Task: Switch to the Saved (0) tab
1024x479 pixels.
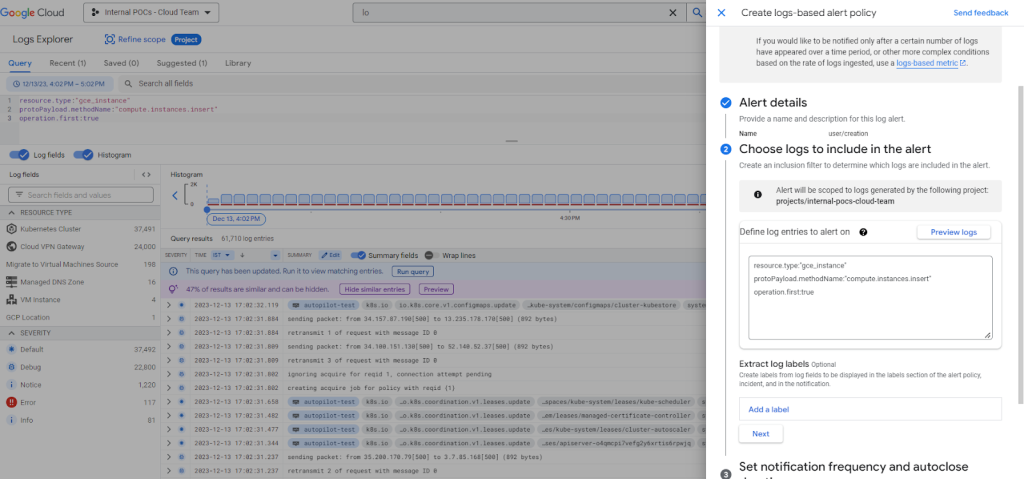Action: (x=121, y=63)
